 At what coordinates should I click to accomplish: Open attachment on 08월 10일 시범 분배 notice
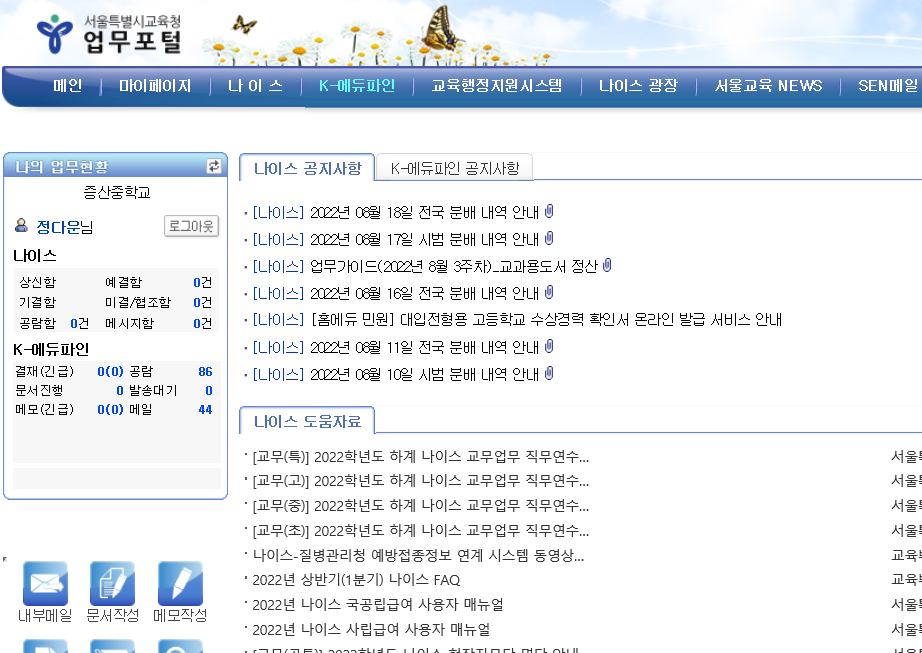point(549,373)
